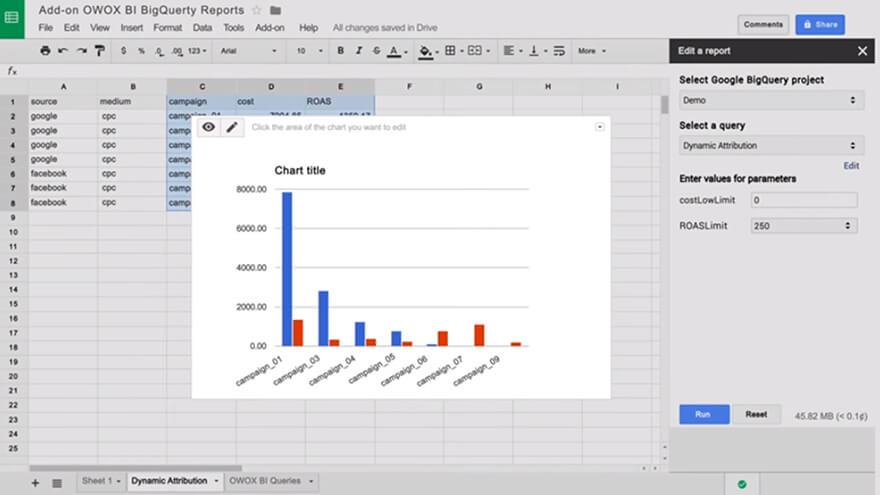Screen dimensions: 880x495
Task: Open the Tools menu
Action: (x=233, y=28)
